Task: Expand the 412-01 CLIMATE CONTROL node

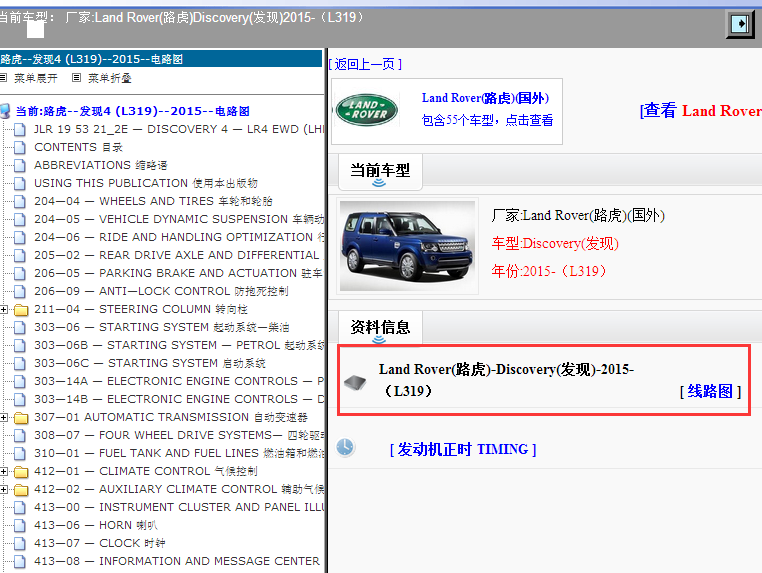Action: tap(3, 471)
